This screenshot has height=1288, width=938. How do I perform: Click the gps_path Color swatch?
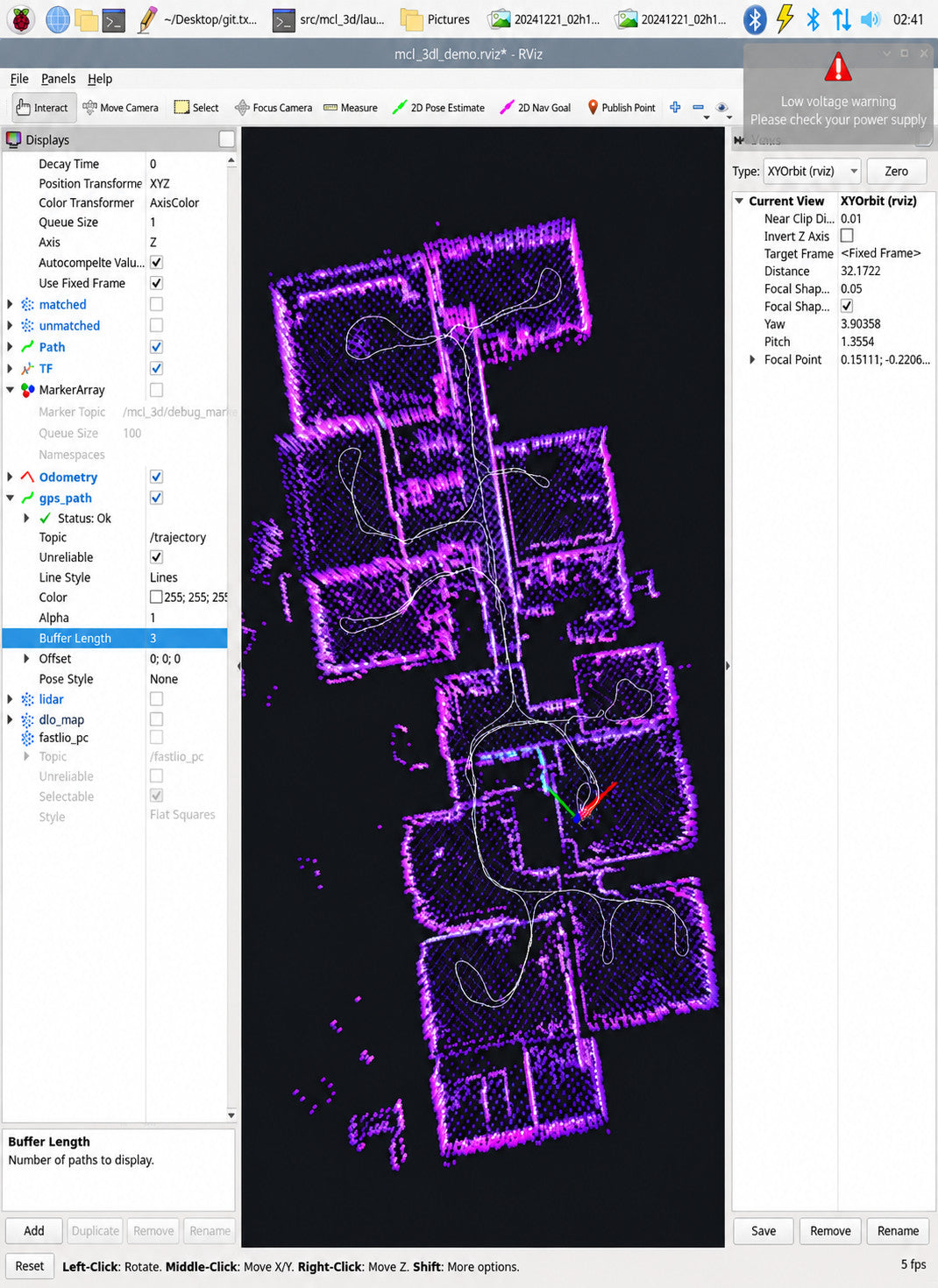156,597
